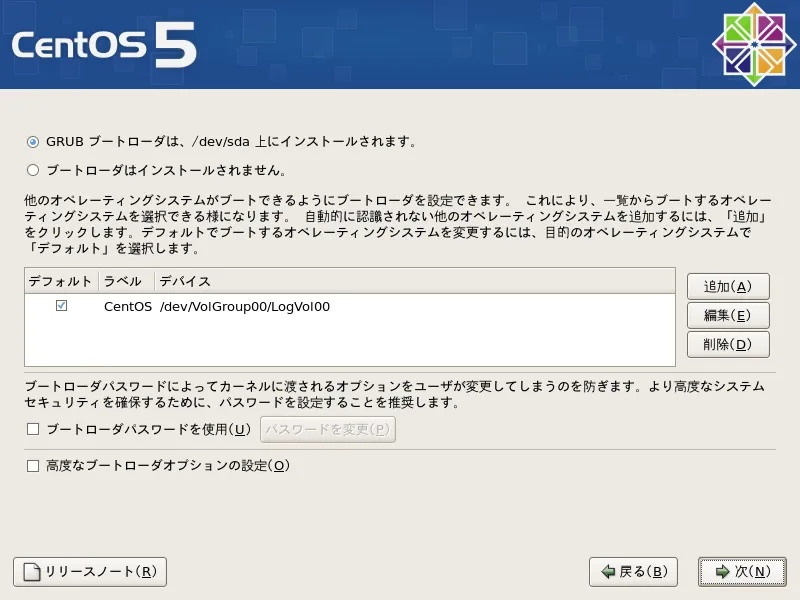This screenshot has height=600, width=800.
Task: Click the デバイス column header
Action: (415, 281)
